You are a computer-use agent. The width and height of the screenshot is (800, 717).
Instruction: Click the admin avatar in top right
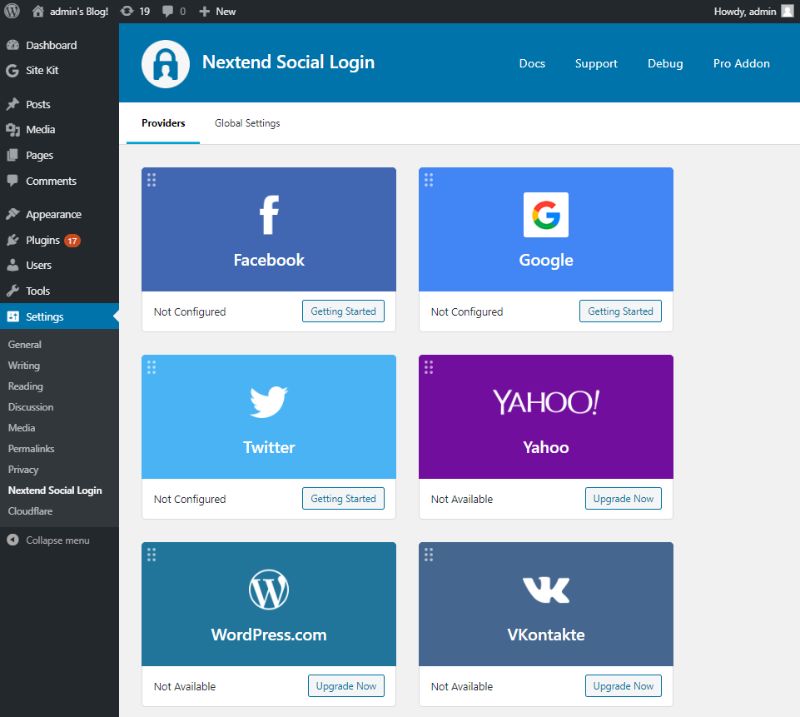787,11
